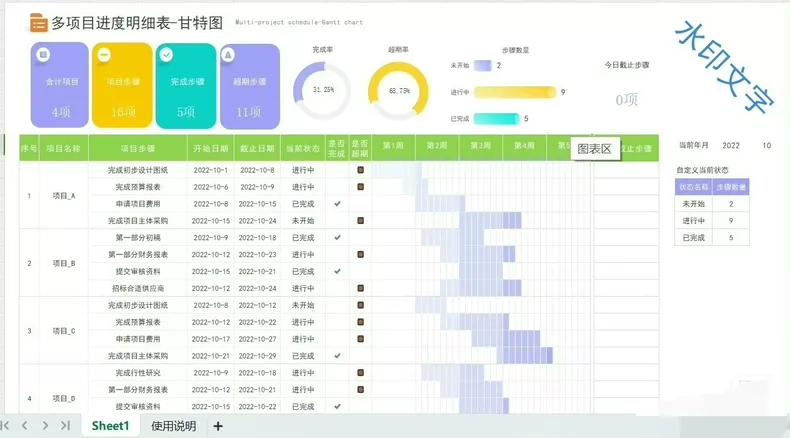Viewport: 790px width, 438px height.
Task: Click the 是否完成 checkmark for 第一部分初稿
Action: [338, 237]
